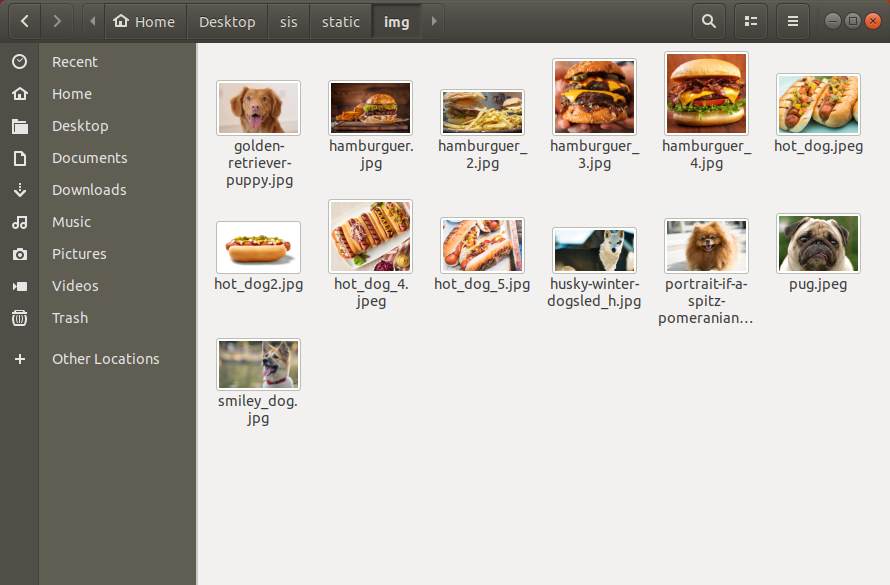The image size is (890, 585).
Task: Expand the chevron before the Home path button
Action: 90,20
